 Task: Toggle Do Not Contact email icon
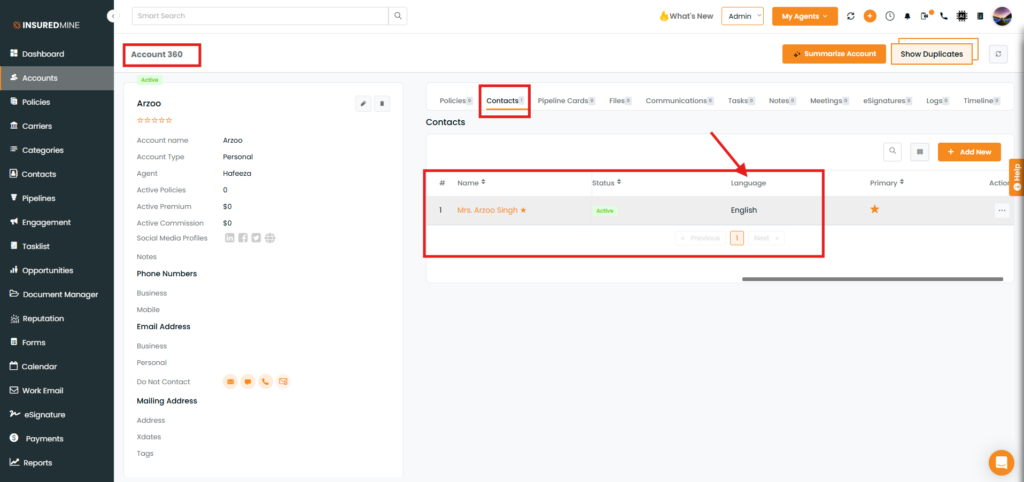230,381
